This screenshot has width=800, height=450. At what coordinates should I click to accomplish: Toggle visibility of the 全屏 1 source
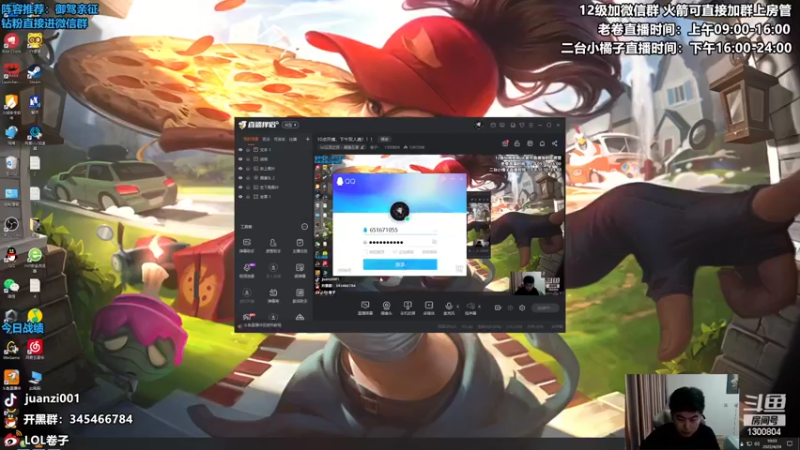240,196
